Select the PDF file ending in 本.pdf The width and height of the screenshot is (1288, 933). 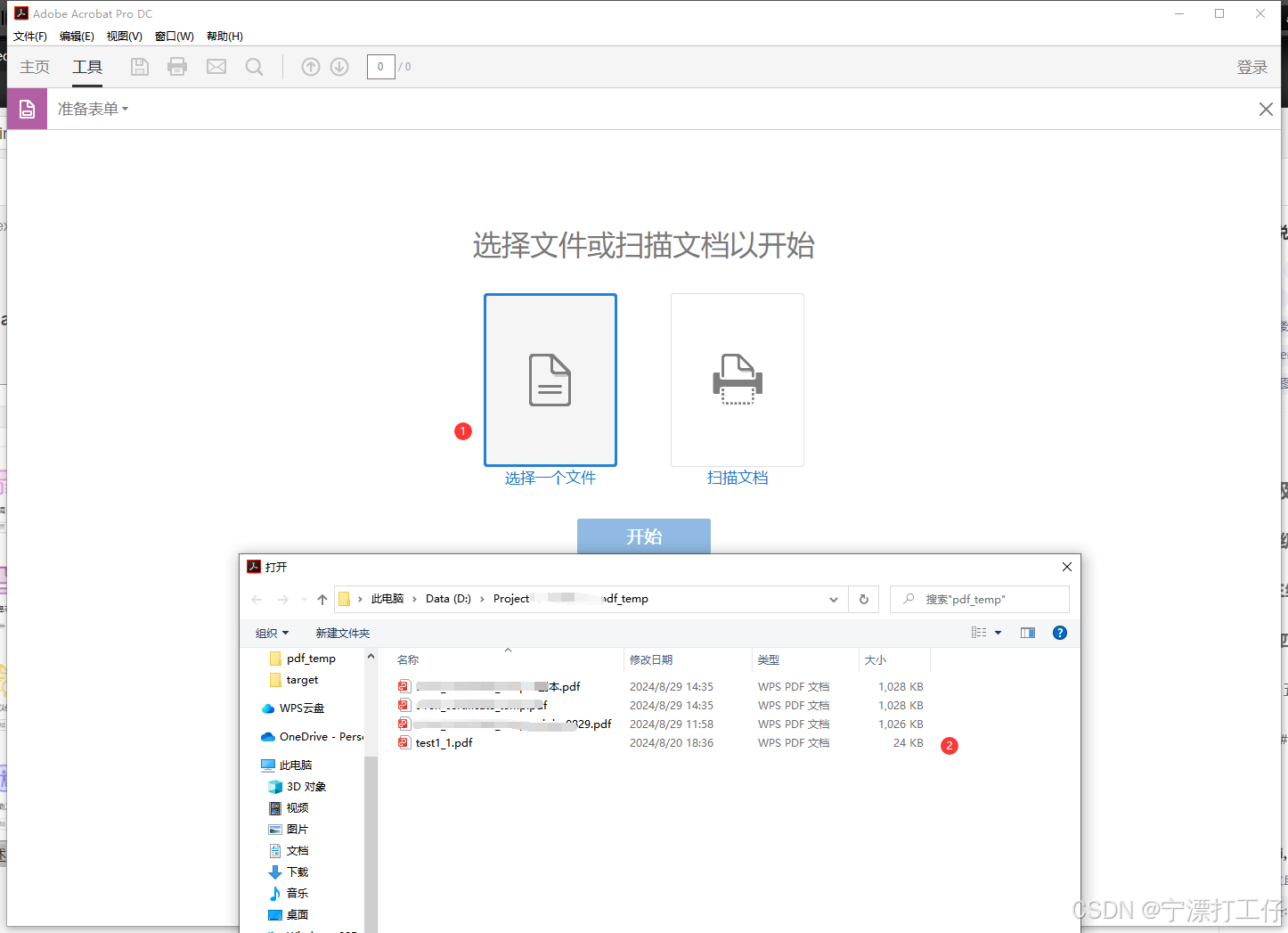click(489, 687)
